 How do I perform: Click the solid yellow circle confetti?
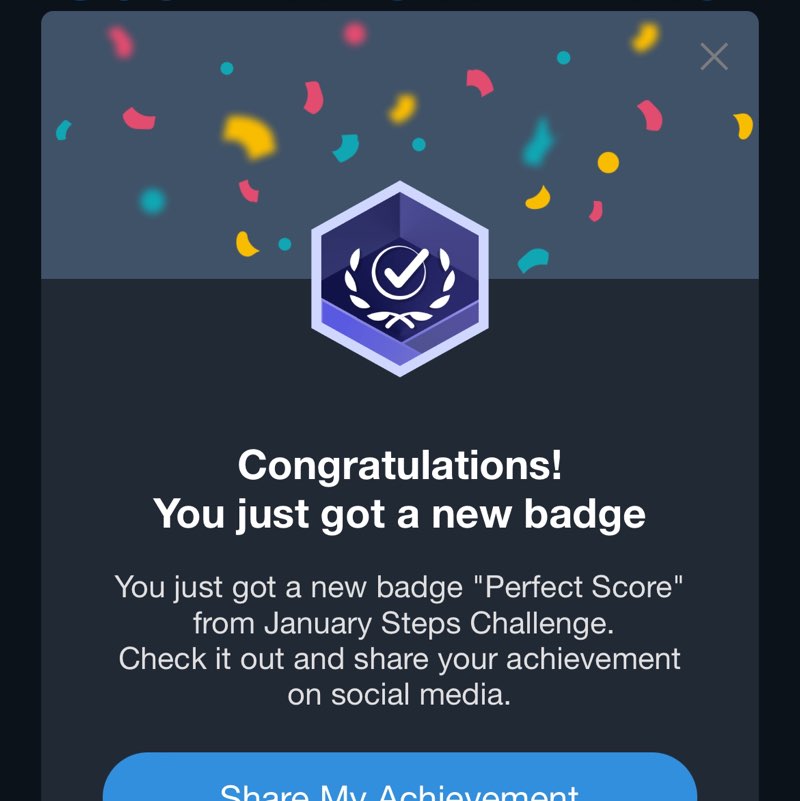pyautogui.click(x=608, y=162)
